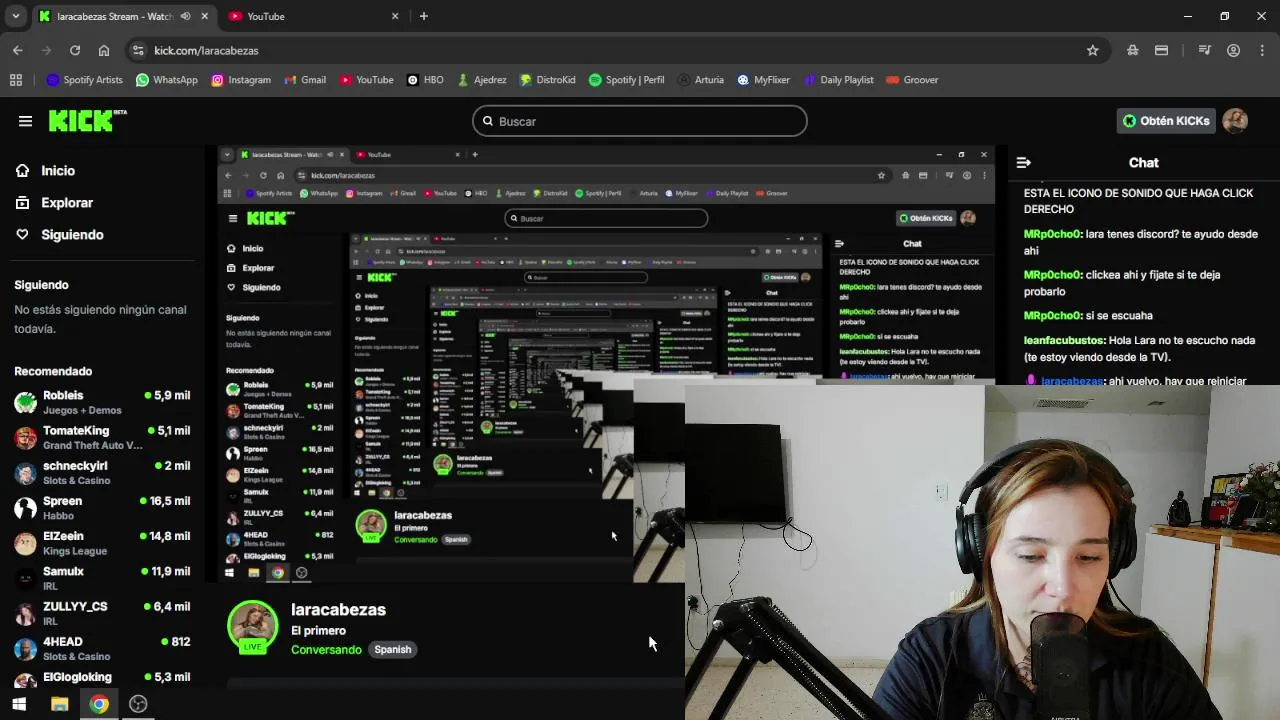Open WhatsApp bookmark
The width and height of the screenshot is (1280, 720).
coord(166,80)
